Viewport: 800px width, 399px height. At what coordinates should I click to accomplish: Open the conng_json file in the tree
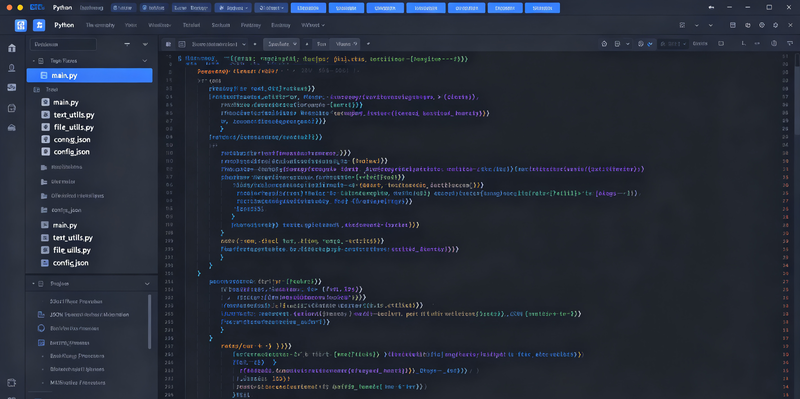pos(71,139)
